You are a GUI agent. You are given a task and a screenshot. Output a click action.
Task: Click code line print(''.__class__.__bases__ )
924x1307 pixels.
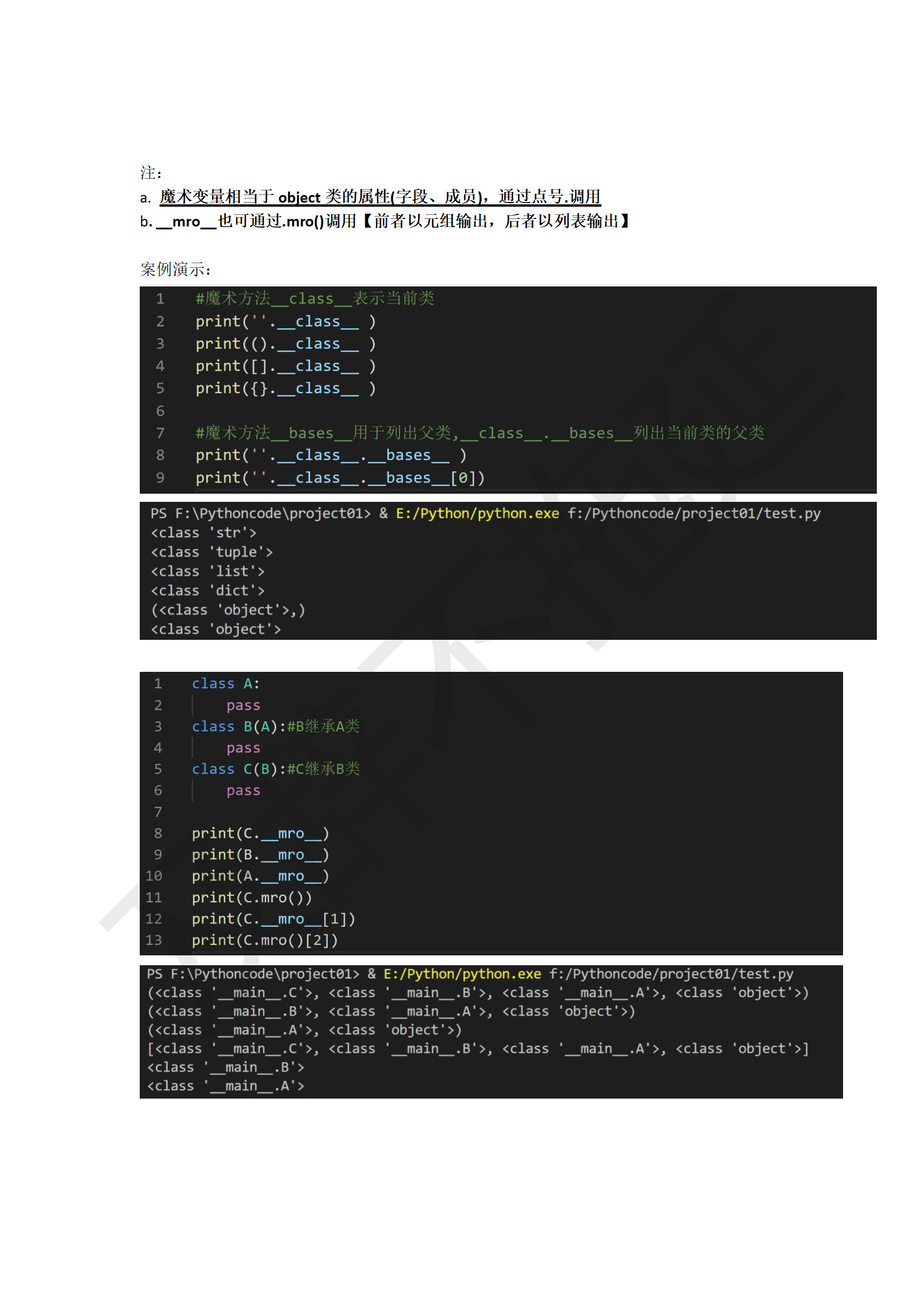(331, 455)
